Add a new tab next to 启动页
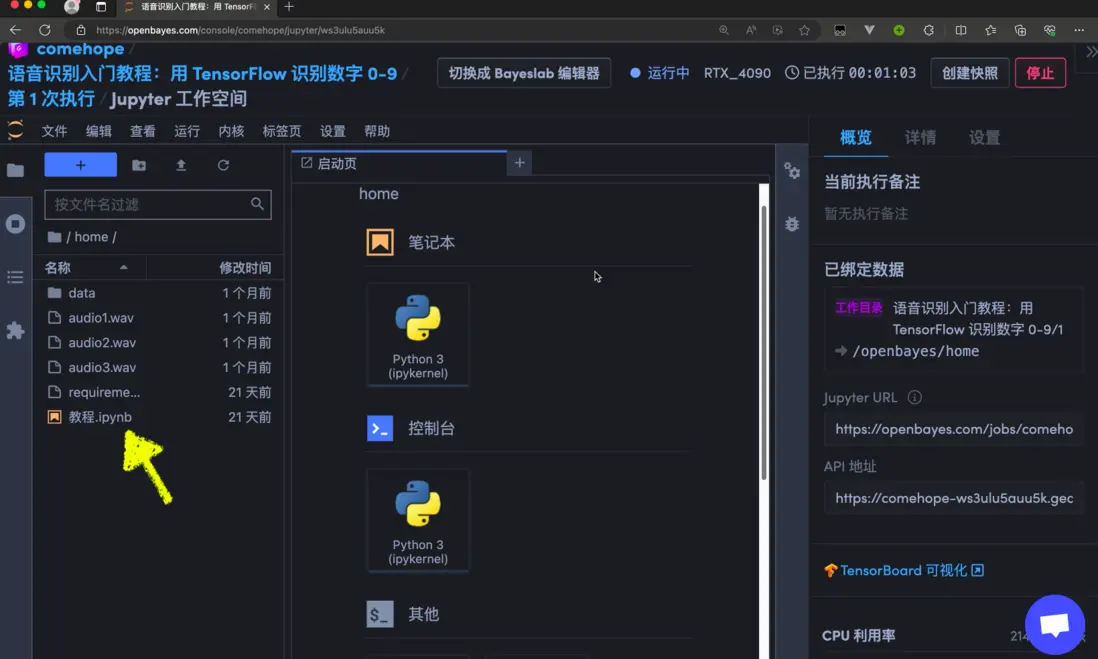 coord(520,163)
